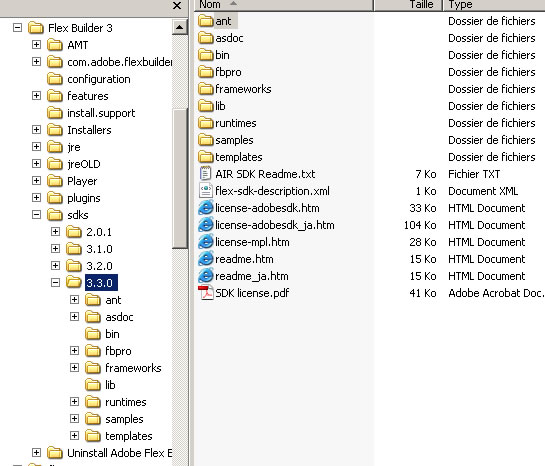Expand the 3.1.0 sdk tree node
Viewport: 545px width, 466px height.
coord(55,248)
